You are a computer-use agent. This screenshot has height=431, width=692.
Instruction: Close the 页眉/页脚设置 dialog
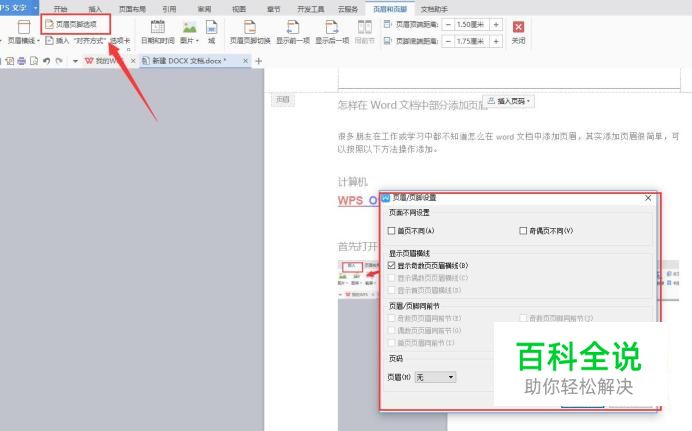coord(648,198)
